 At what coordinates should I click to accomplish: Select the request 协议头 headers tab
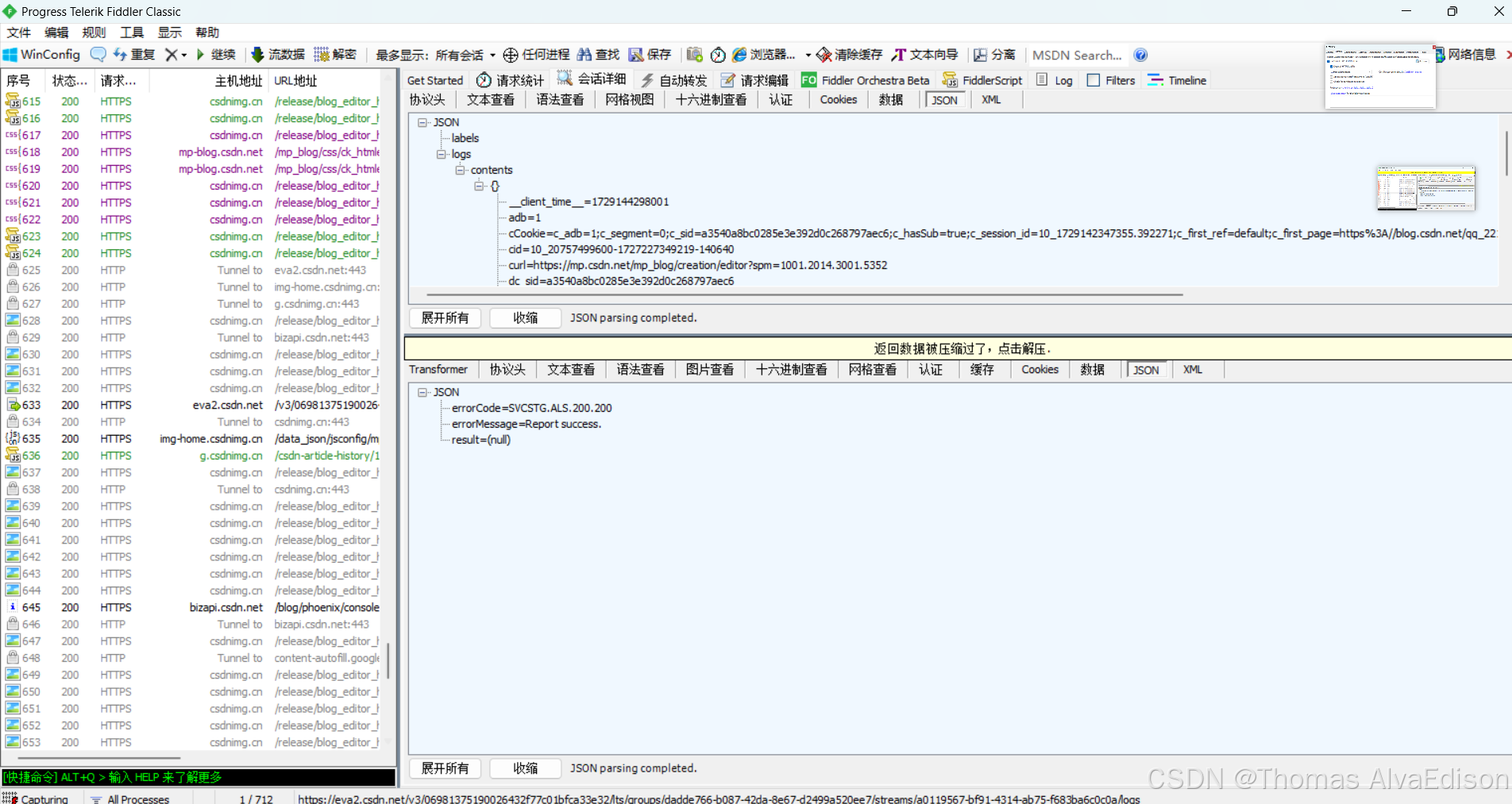point(427,100)
